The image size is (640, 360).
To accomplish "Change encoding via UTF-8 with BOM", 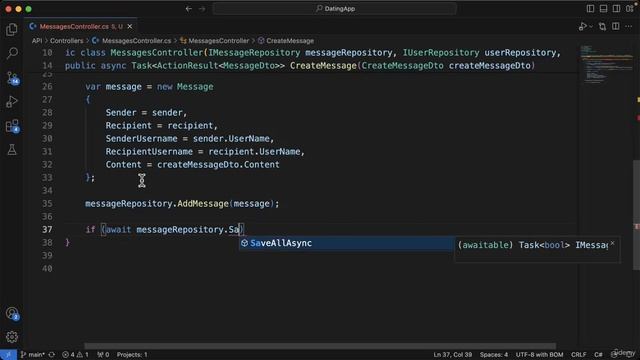I will (539, 355).
